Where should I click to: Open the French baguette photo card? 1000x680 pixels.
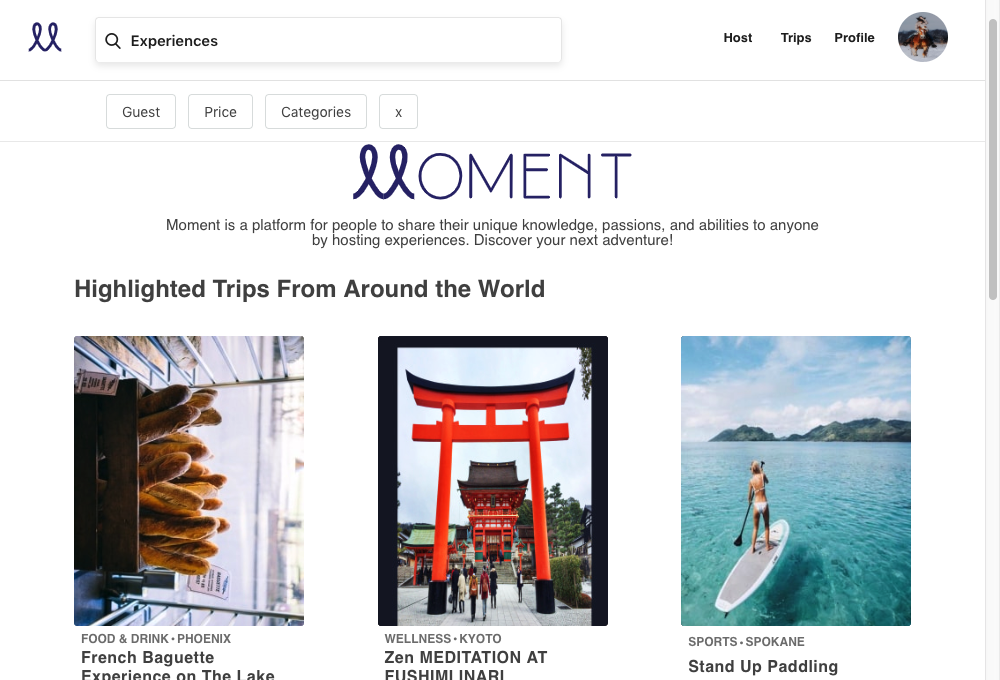click(x=189, y=480)
